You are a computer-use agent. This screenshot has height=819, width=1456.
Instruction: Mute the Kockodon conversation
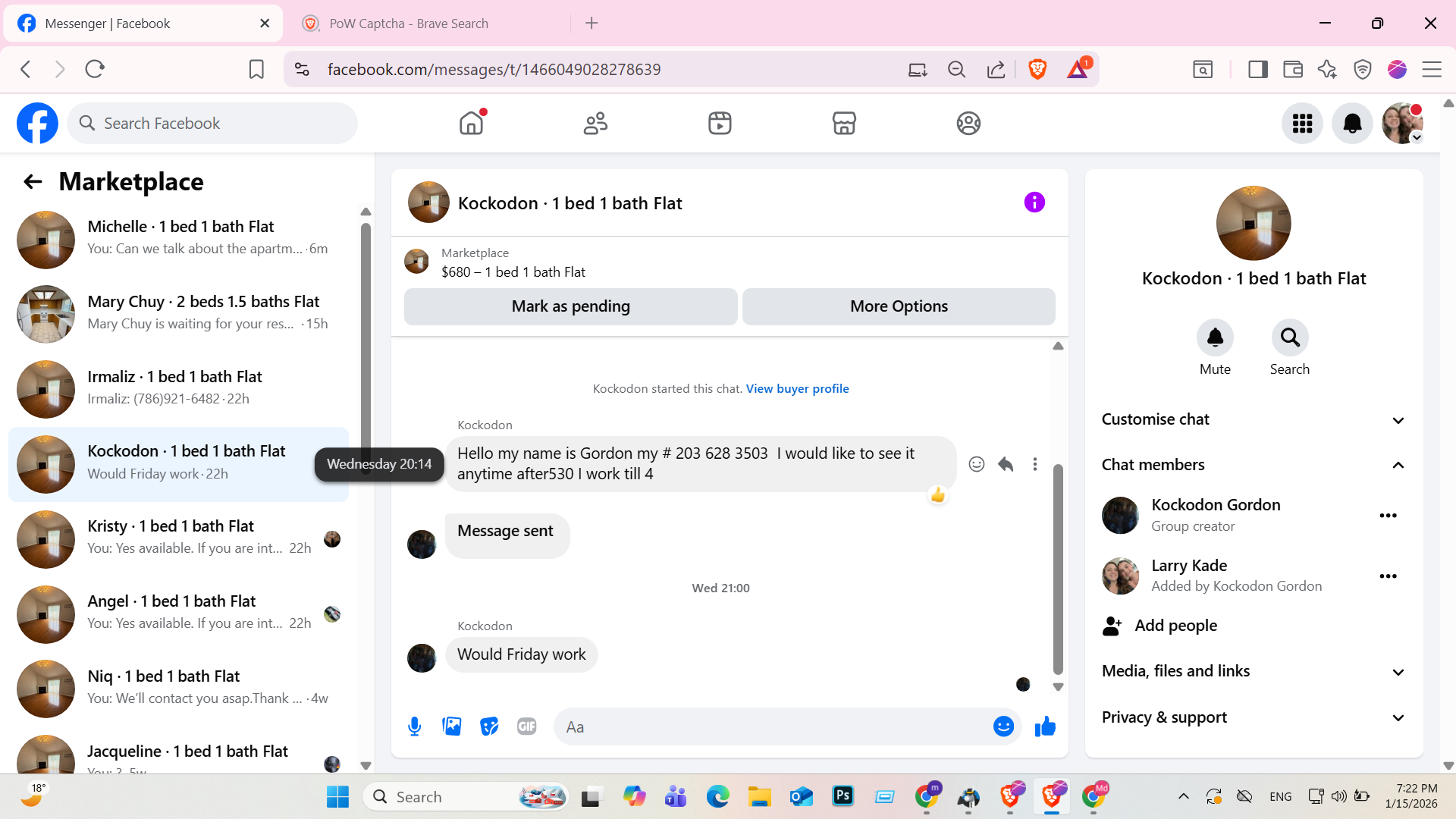point(1215,338)
